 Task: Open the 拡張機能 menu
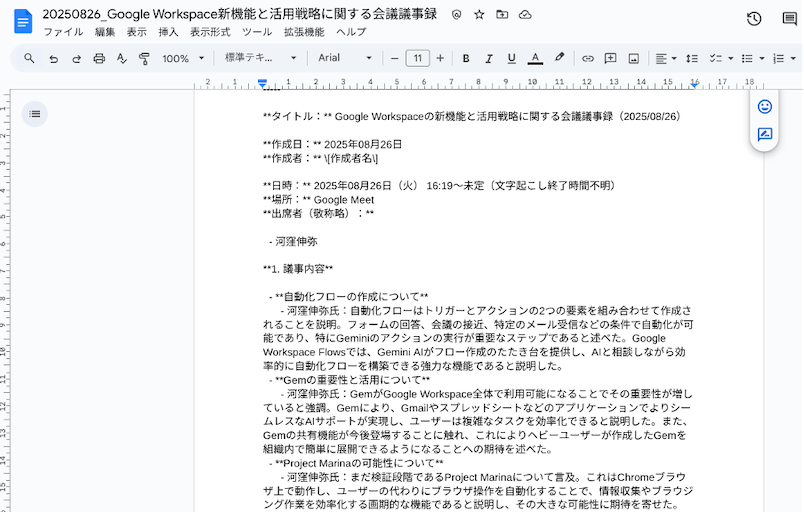pos(304,32)
